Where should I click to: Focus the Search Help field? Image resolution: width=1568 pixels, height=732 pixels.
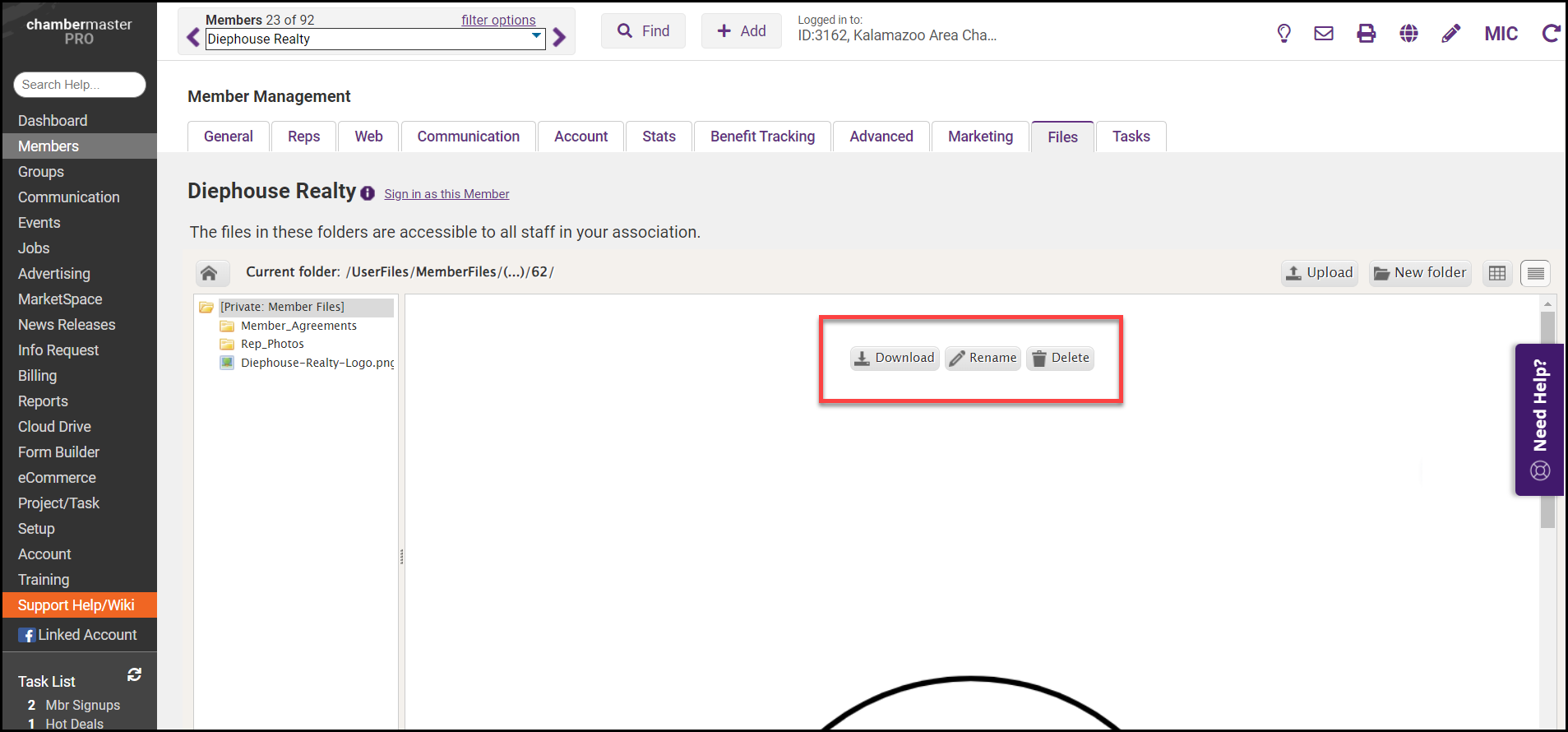pyautogui.click(x=80, y=85)
